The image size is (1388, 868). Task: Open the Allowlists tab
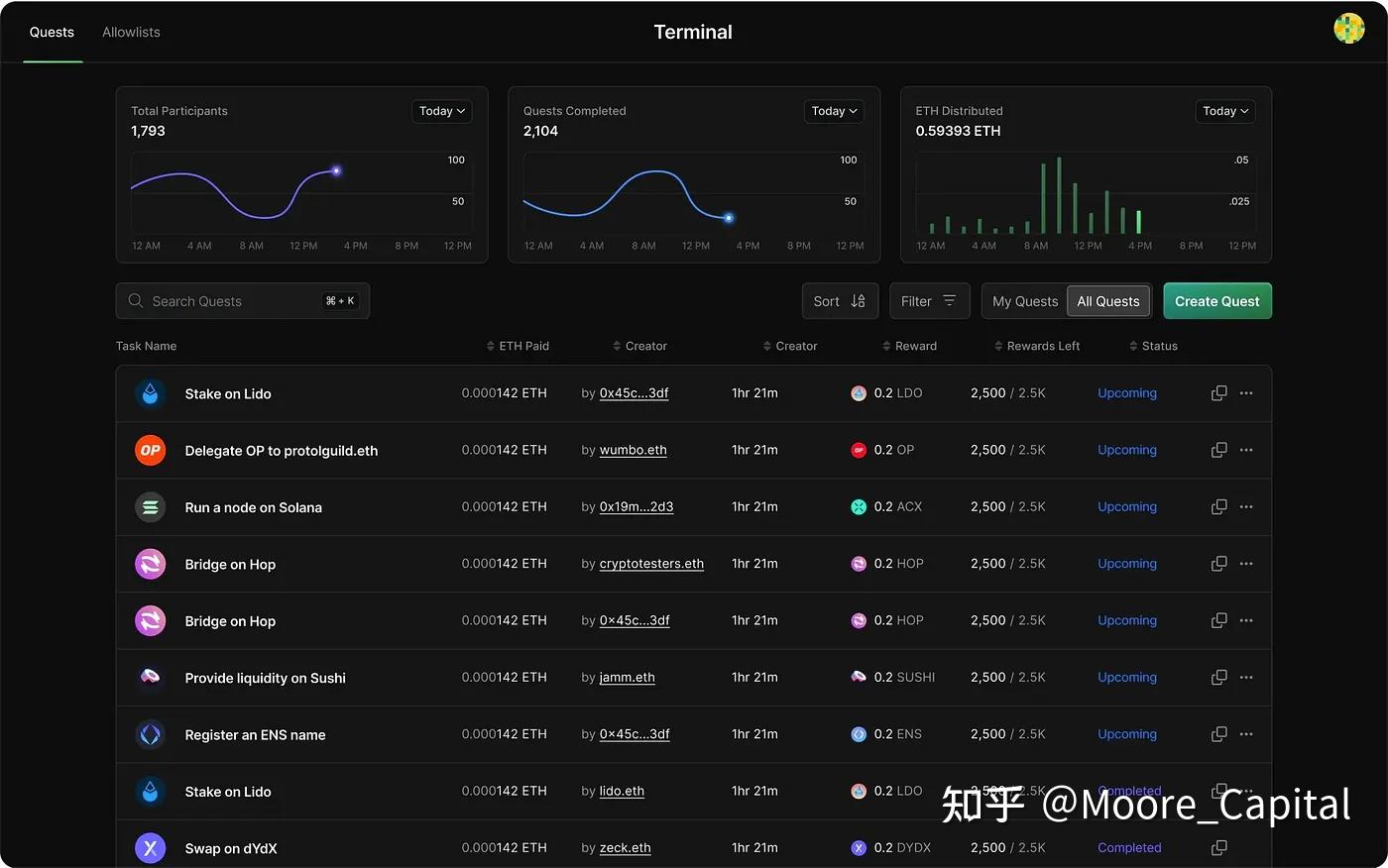(131, 32)
